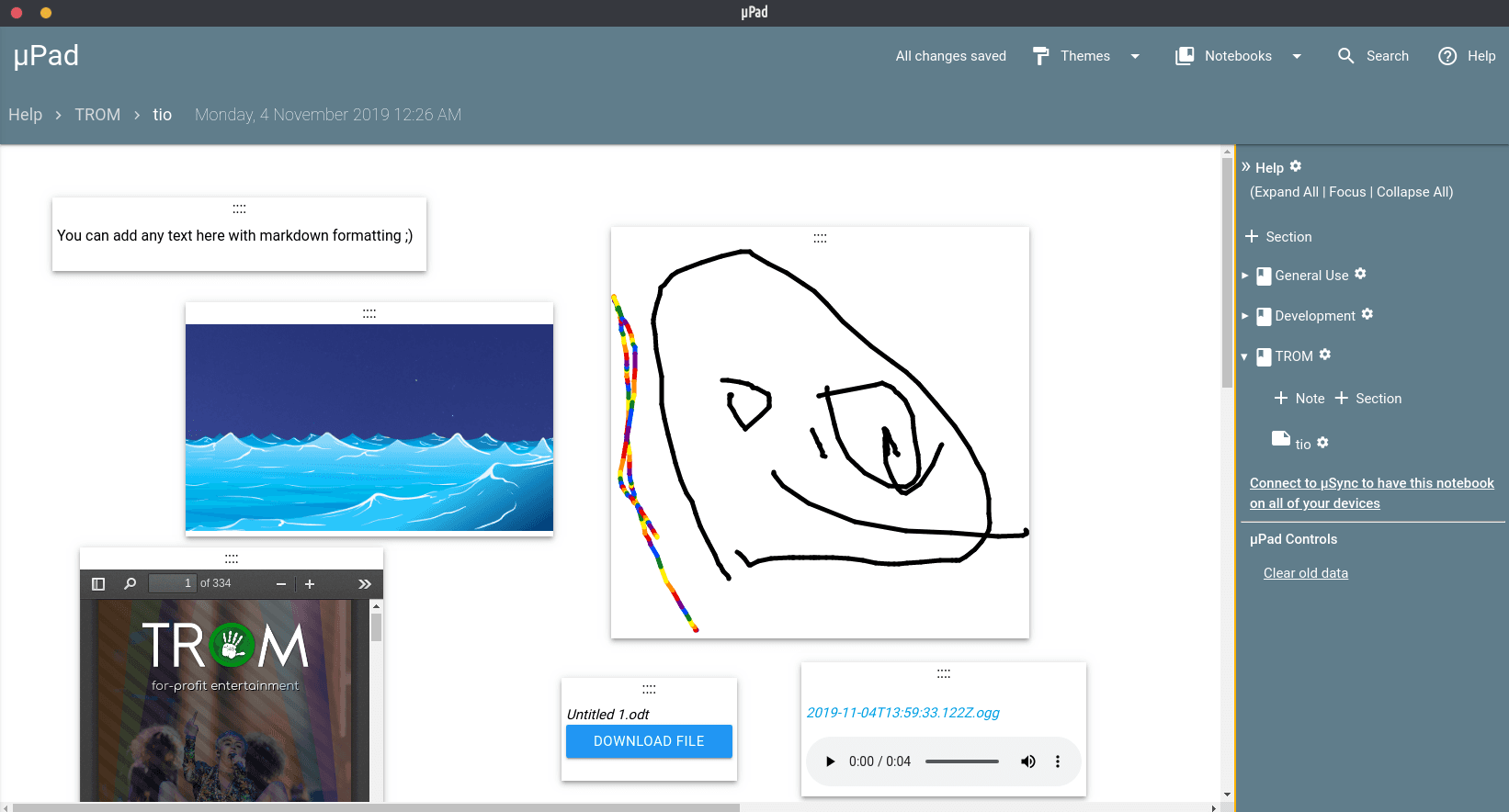Viewport: 1509px width, 812px height.
Task: Click the Clear old data link
Action: pos(1305,573)
